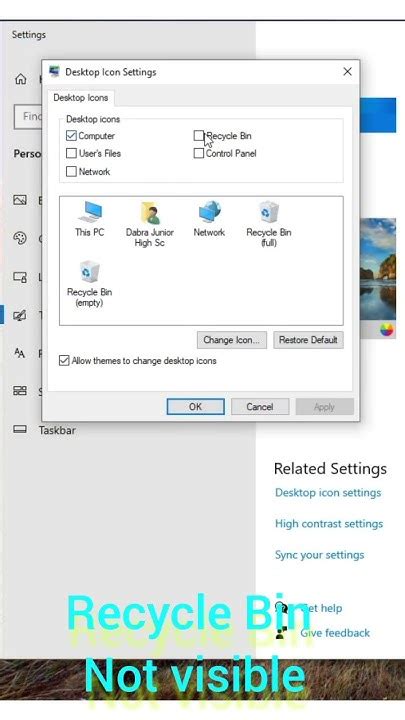Image resolution: width=405 pixels, height=720 pixels.
Task: Uncheck the Computer checkbox
Action: (71, 135)
